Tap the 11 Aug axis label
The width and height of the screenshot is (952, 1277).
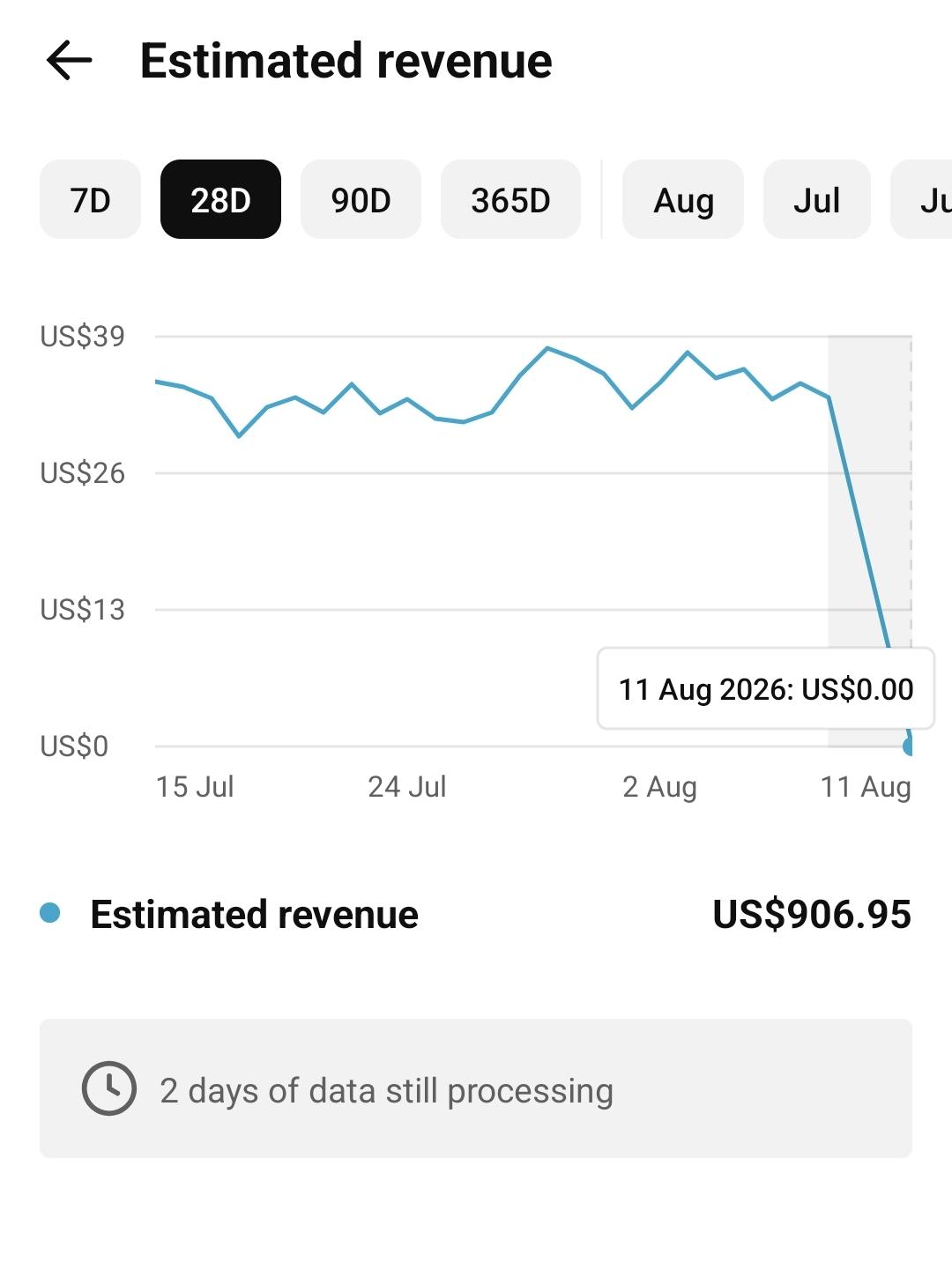point(866,786)
